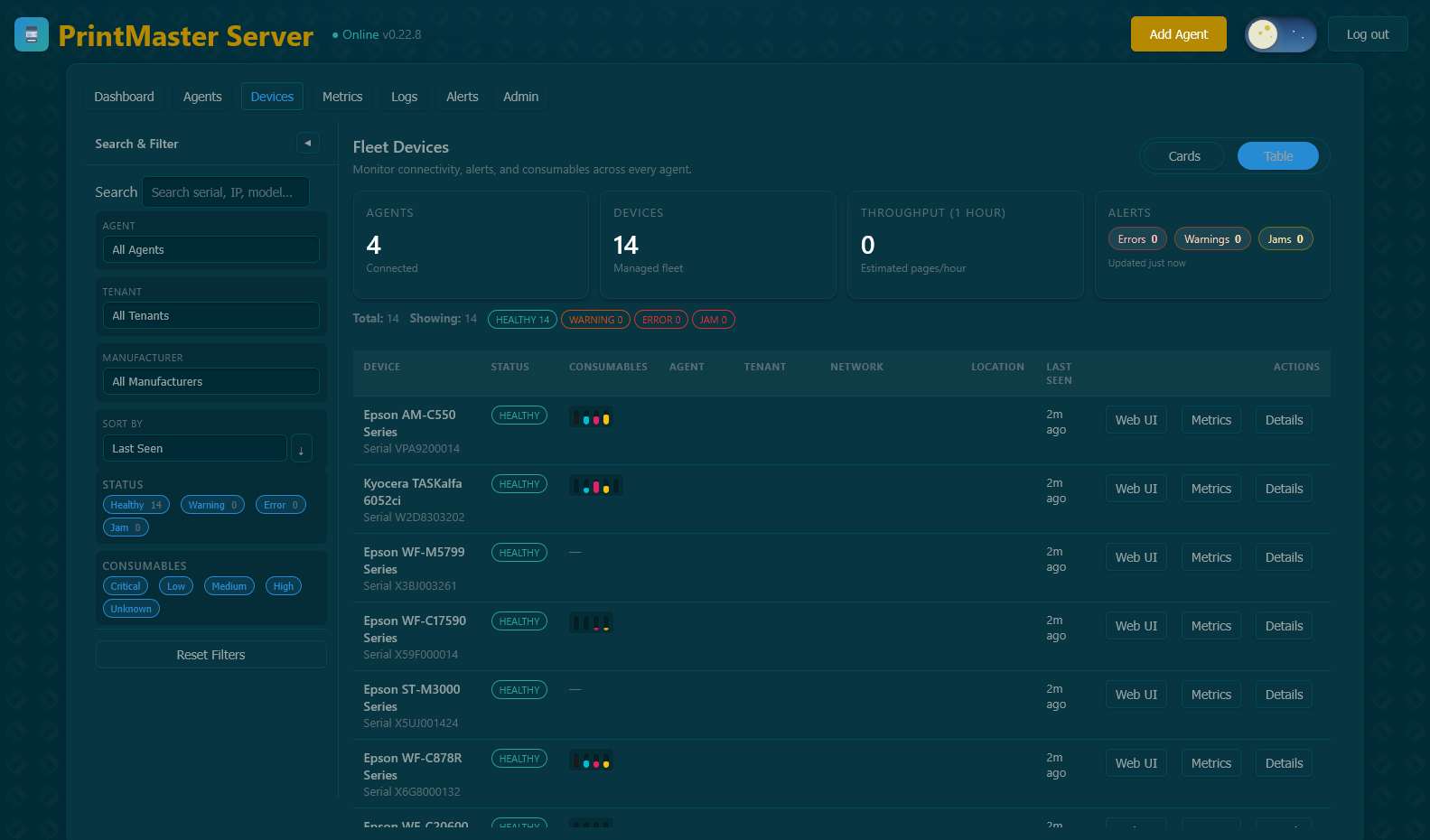
Task: Click consumables ink bars for Epson AM-C550
Action: click(591, 417)
